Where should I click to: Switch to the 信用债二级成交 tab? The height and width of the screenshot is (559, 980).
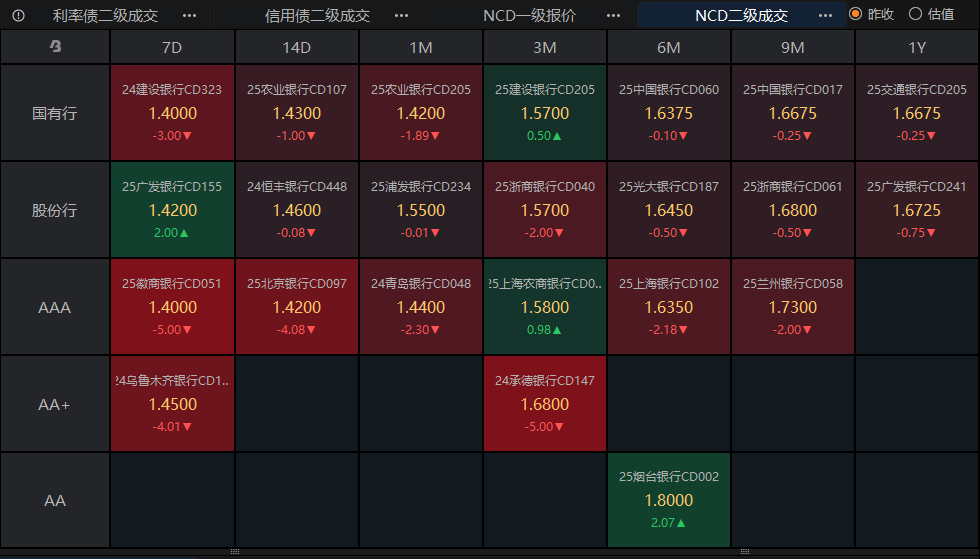[x=318, y=16]
